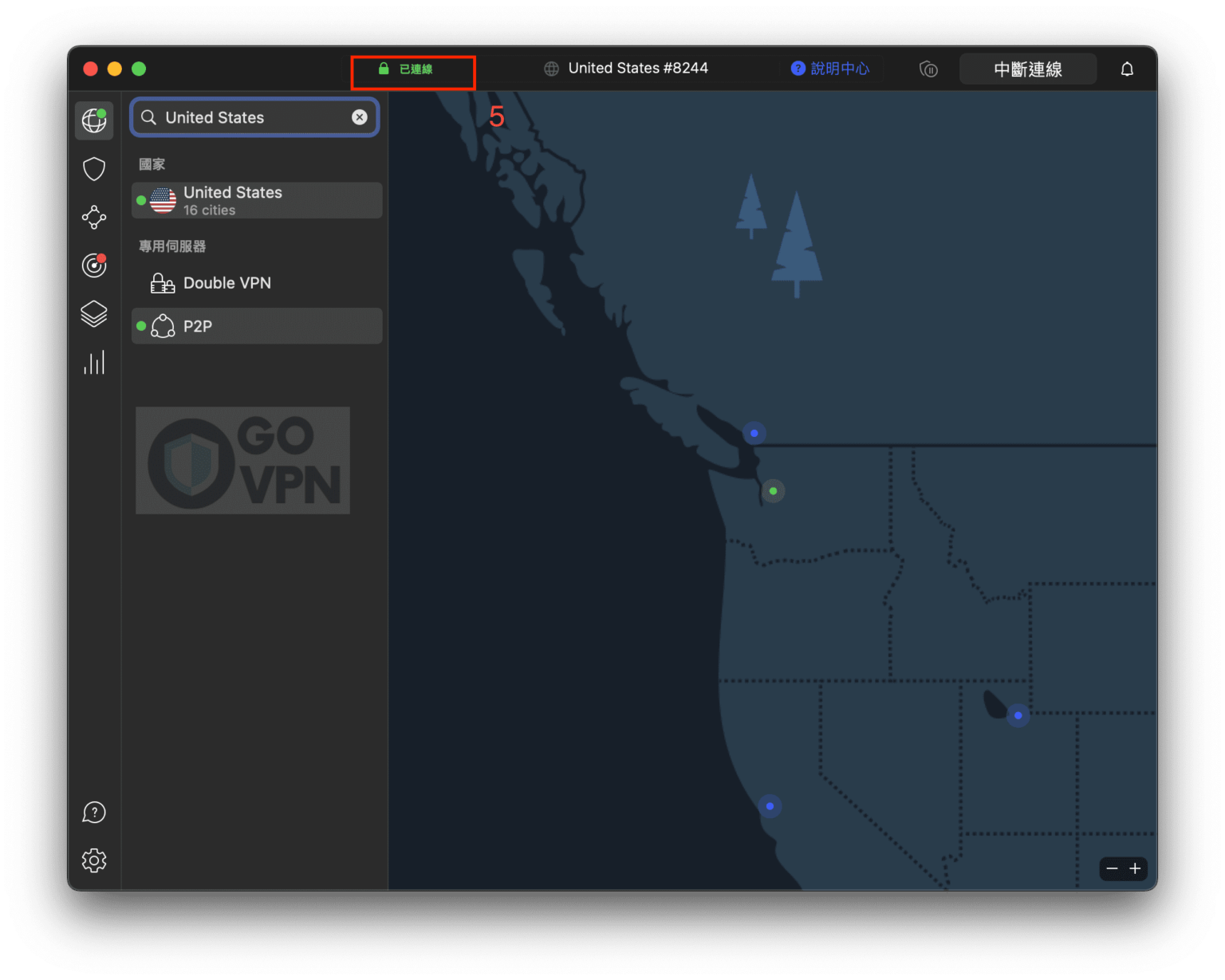The width and height of the screenshot is (1225, 980).
Task: Open the Meshnet icon in sidebar
Action: (x=94, y=217)
